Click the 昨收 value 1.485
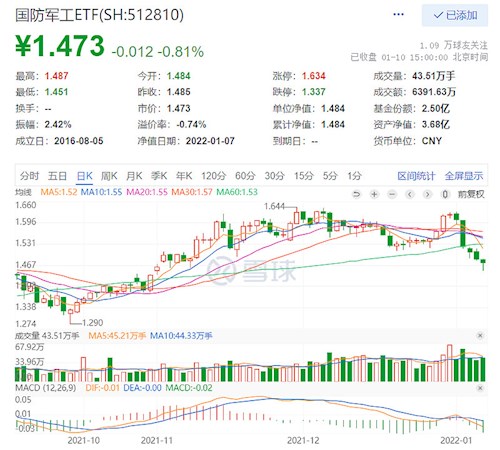Image resolution: width=500 pixels, height=450 pixels. [179, 92]
